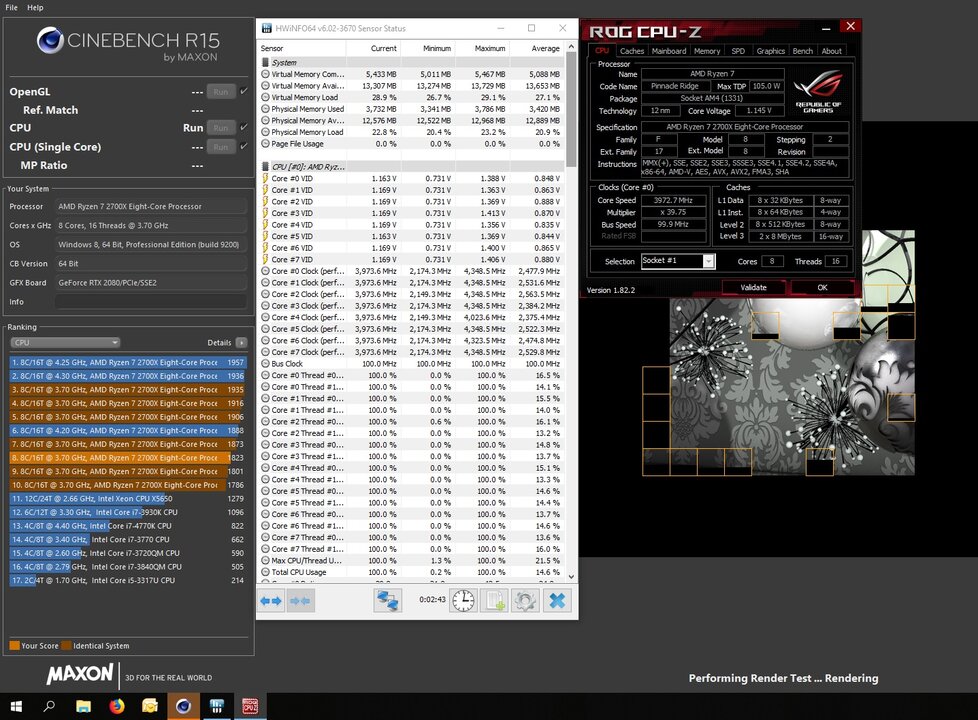This screenshot has height=720, width=978.
Task: Click the Maximum column header in HWiNFO
Action: point(482,48)
